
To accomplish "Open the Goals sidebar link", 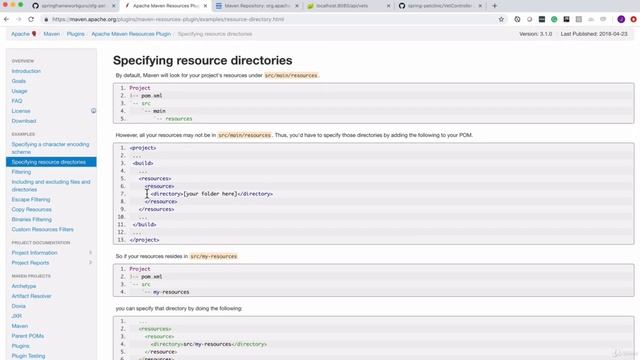I will [19, 81].
